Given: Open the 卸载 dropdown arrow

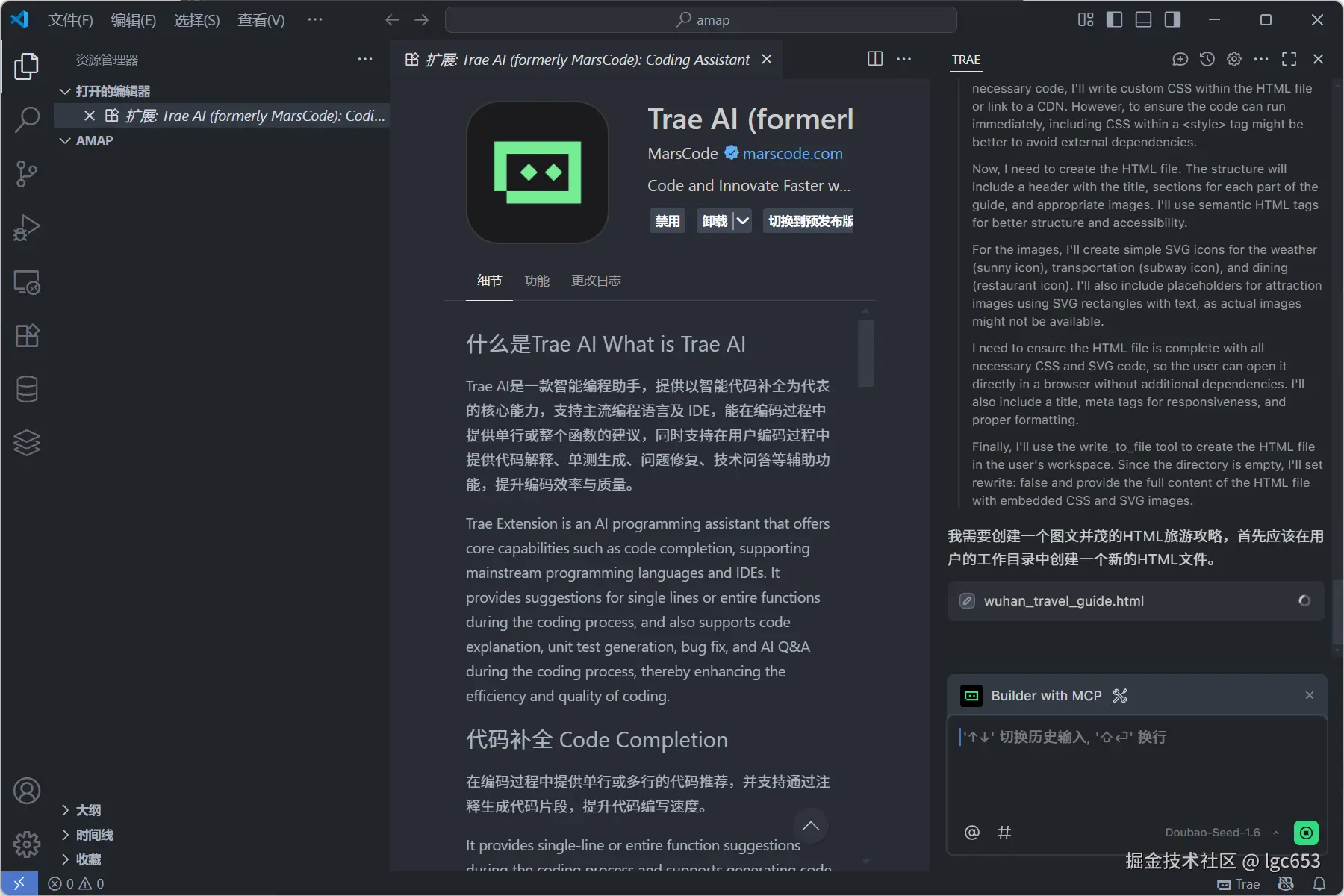Looking at the screenshot, I should pyautogui.click(x=743, y=221).
